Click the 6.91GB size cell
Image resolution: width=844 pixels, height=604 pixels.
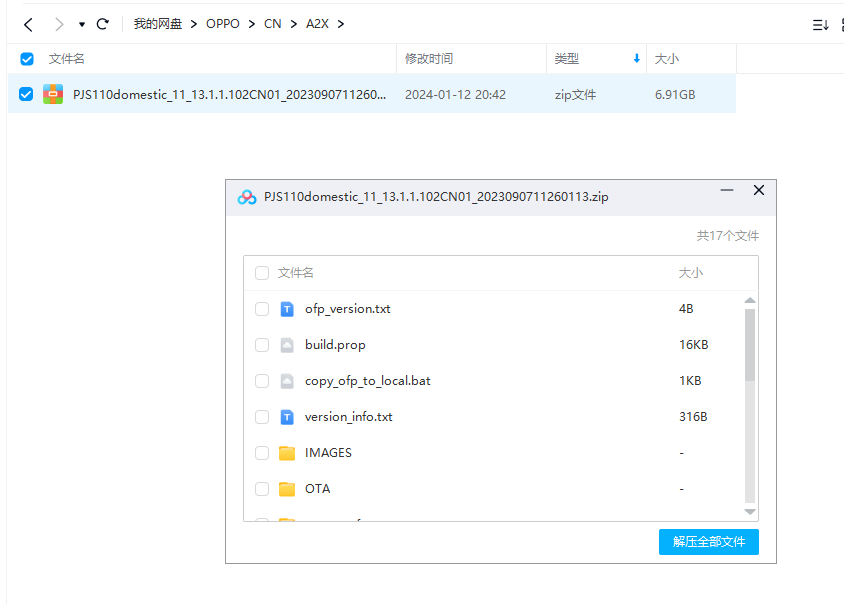(675, 95)
